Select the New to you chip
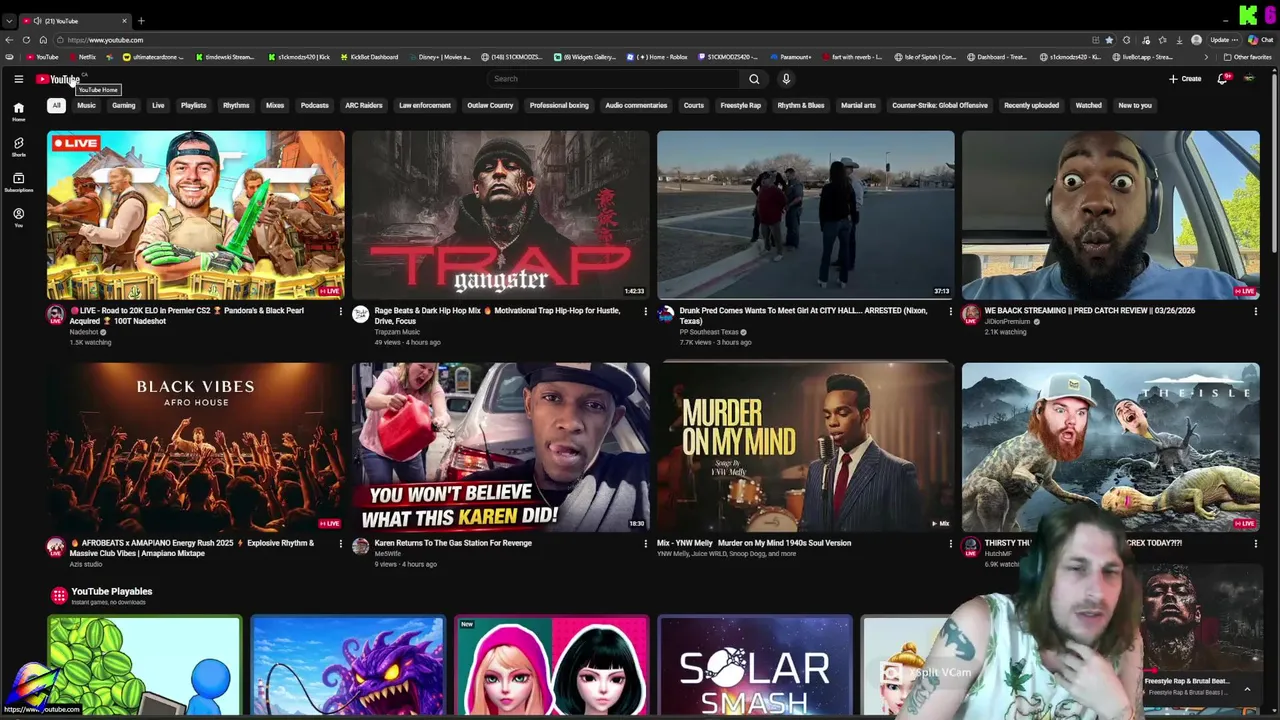The image size is (1280, 720). click(1134, 105)
